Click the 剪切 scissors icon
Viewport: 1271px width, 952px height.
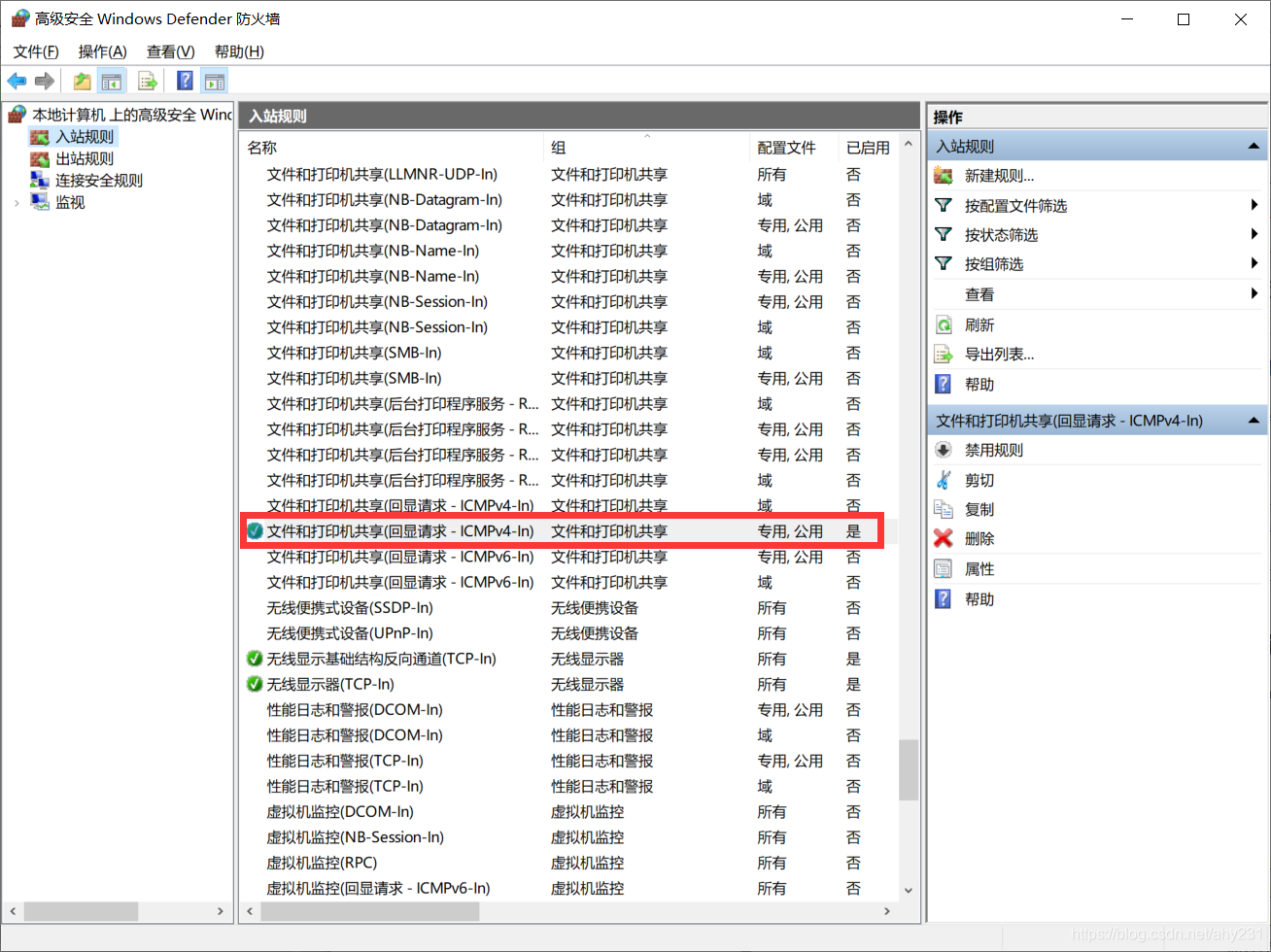point(944,480)
